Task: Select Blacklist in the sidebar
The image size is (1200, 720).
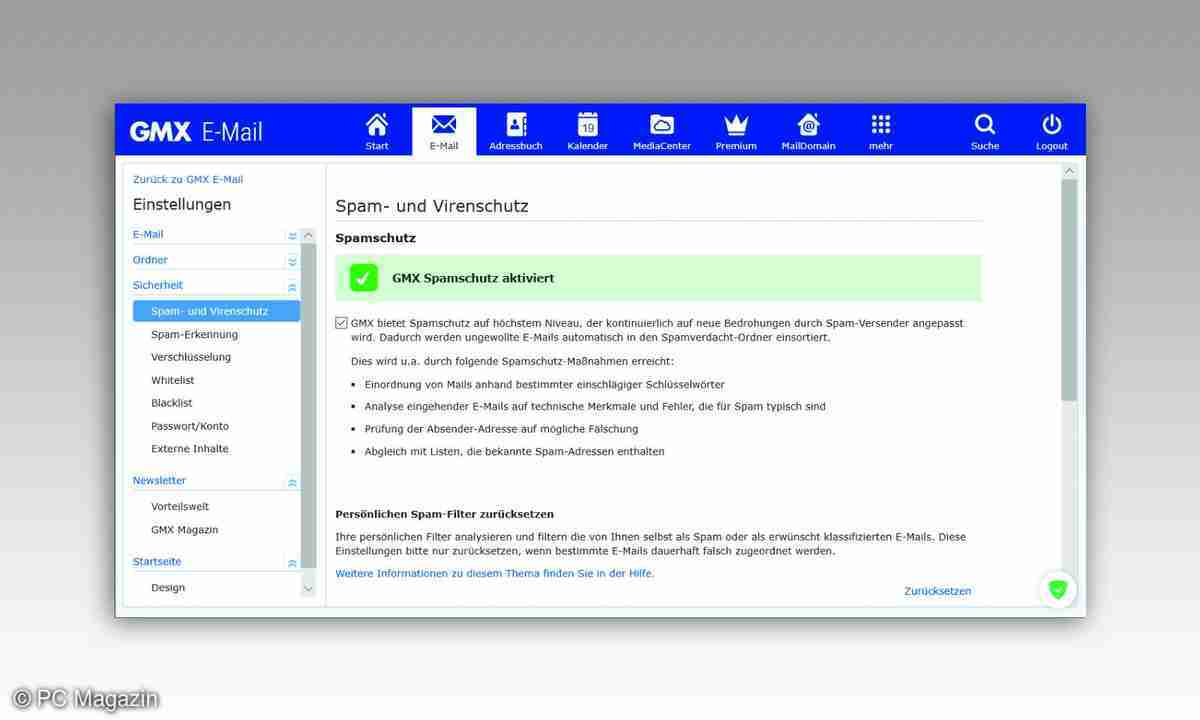Action: pyautogui.click(x=171, y=403)
